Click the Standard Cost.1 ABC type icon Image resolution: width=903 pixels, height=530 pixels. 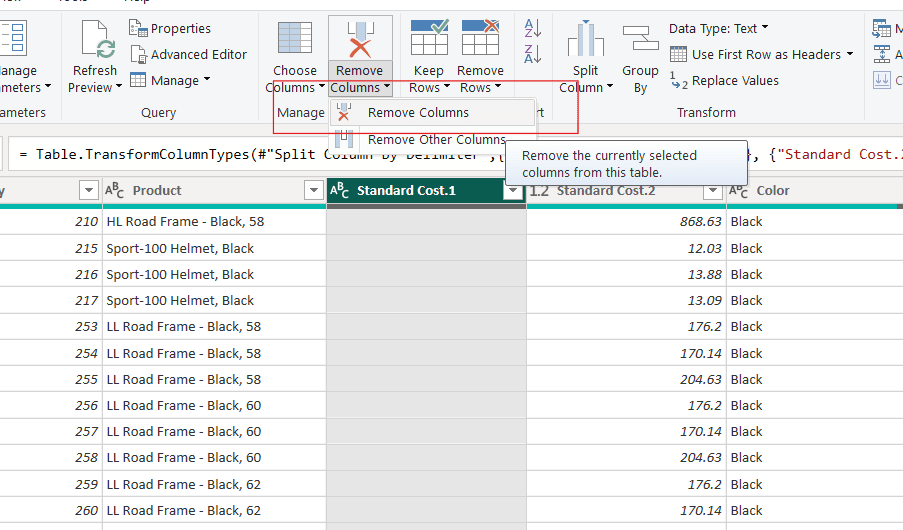pos(339,190)
